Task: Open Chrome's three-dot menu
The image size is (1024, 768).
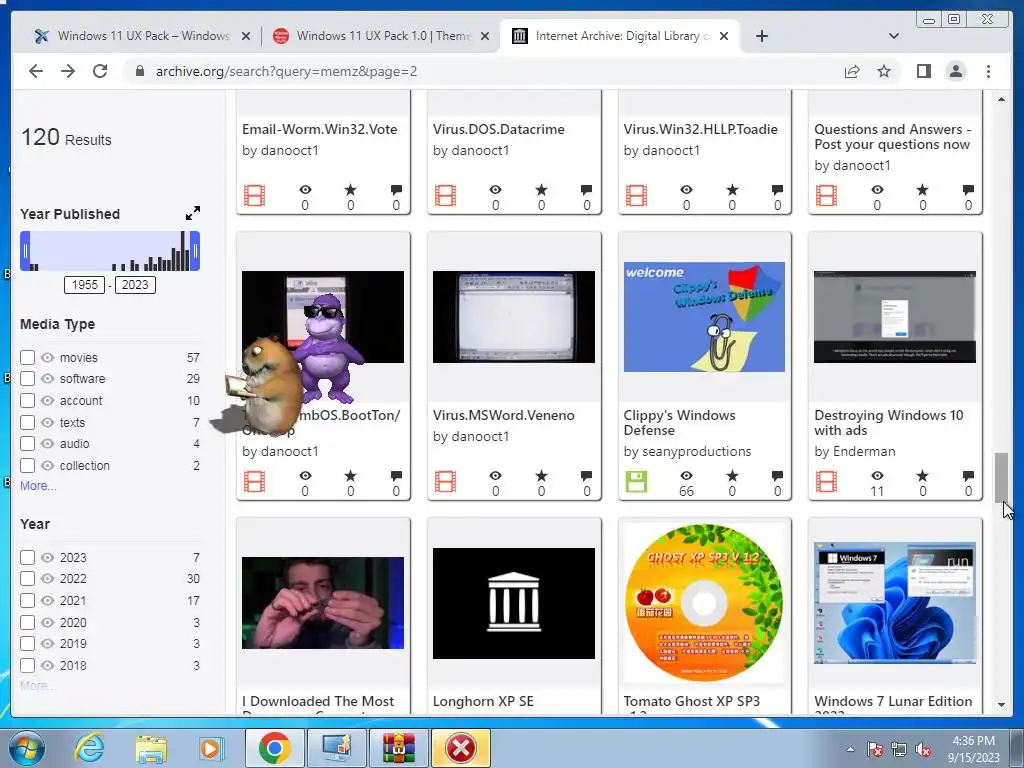Action: tap(988, 71)
